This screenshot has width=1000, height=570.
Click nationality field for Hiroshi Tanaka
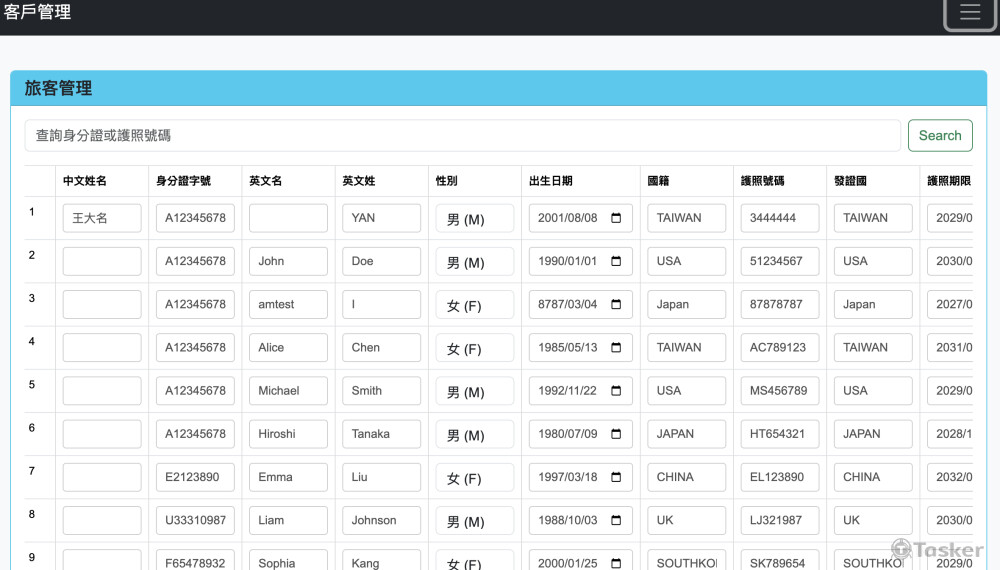click(686, 434)
